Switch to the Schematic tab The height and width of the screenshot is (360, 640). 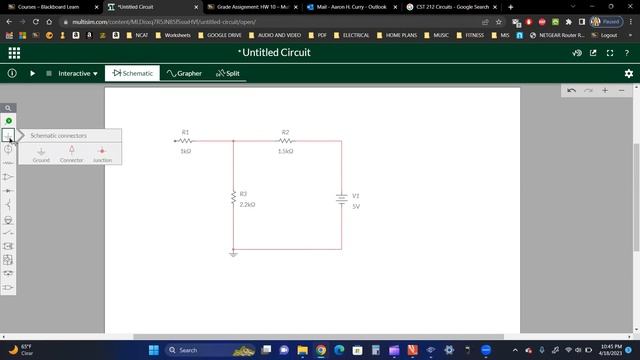point(132,73)
